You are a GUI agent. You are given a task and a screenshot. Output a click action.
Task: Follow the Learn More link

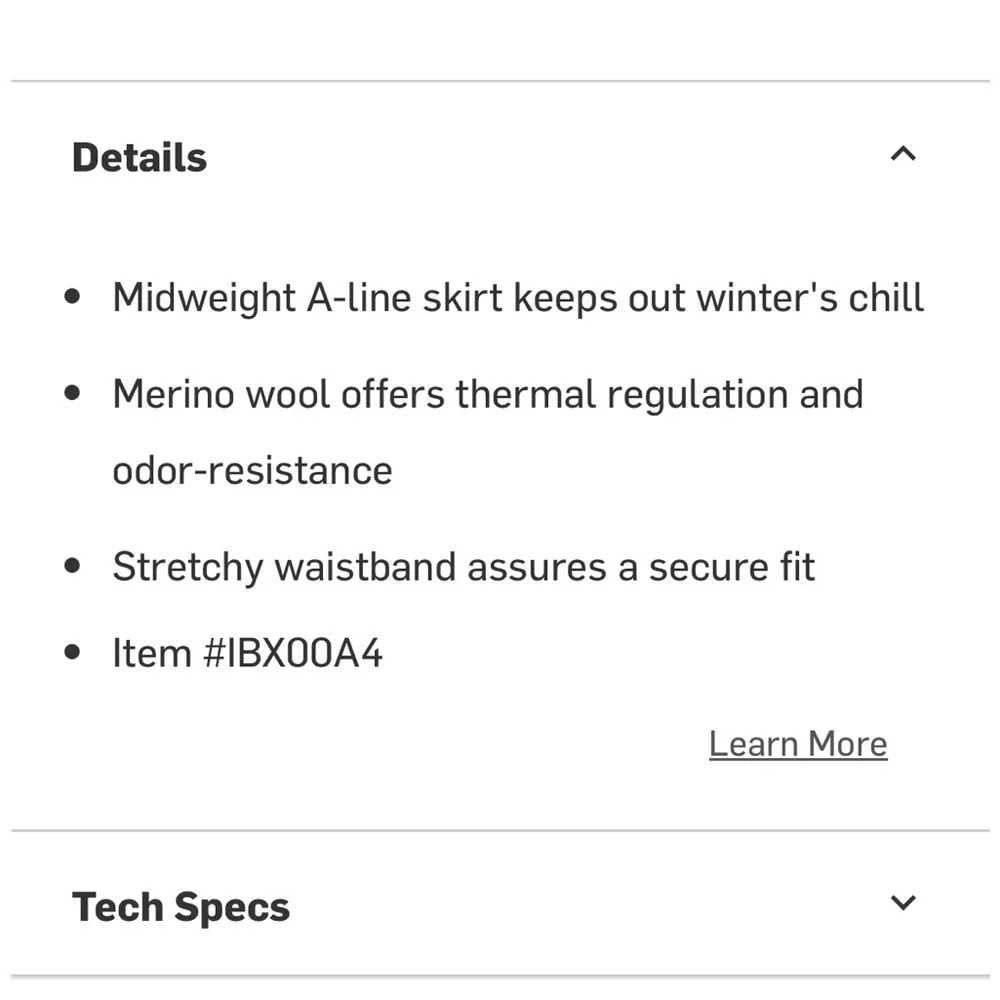(x=798, y=744)
